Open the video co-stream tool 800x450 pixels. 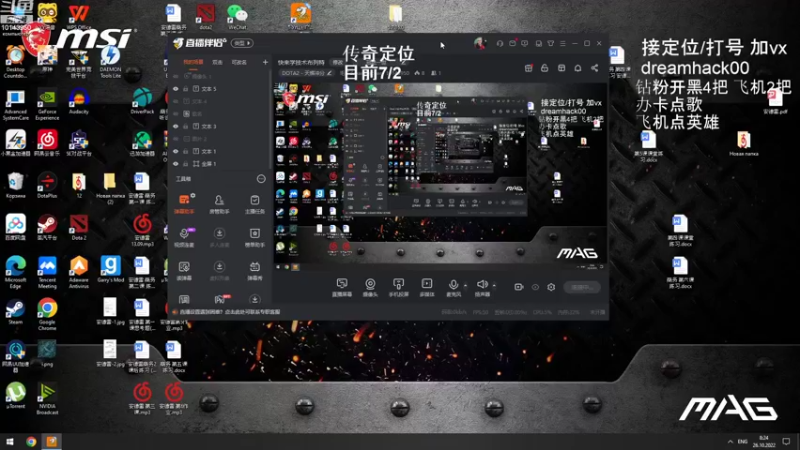(x=184, y=237)
